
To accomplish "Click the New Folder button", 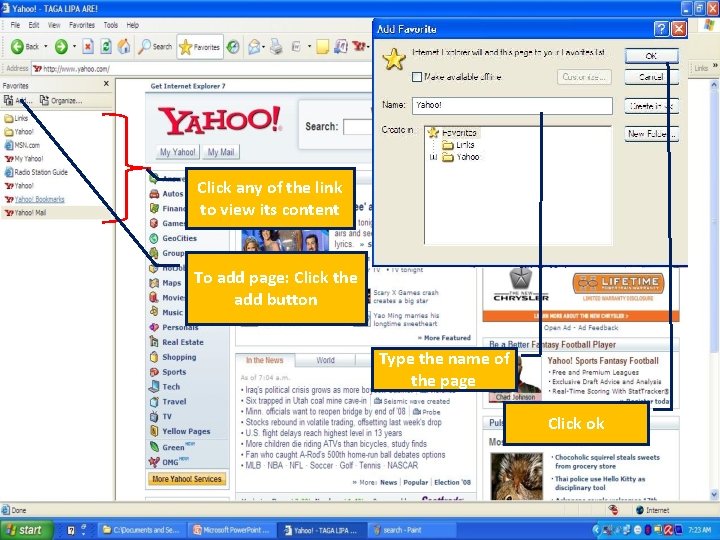I will point(651,134).
